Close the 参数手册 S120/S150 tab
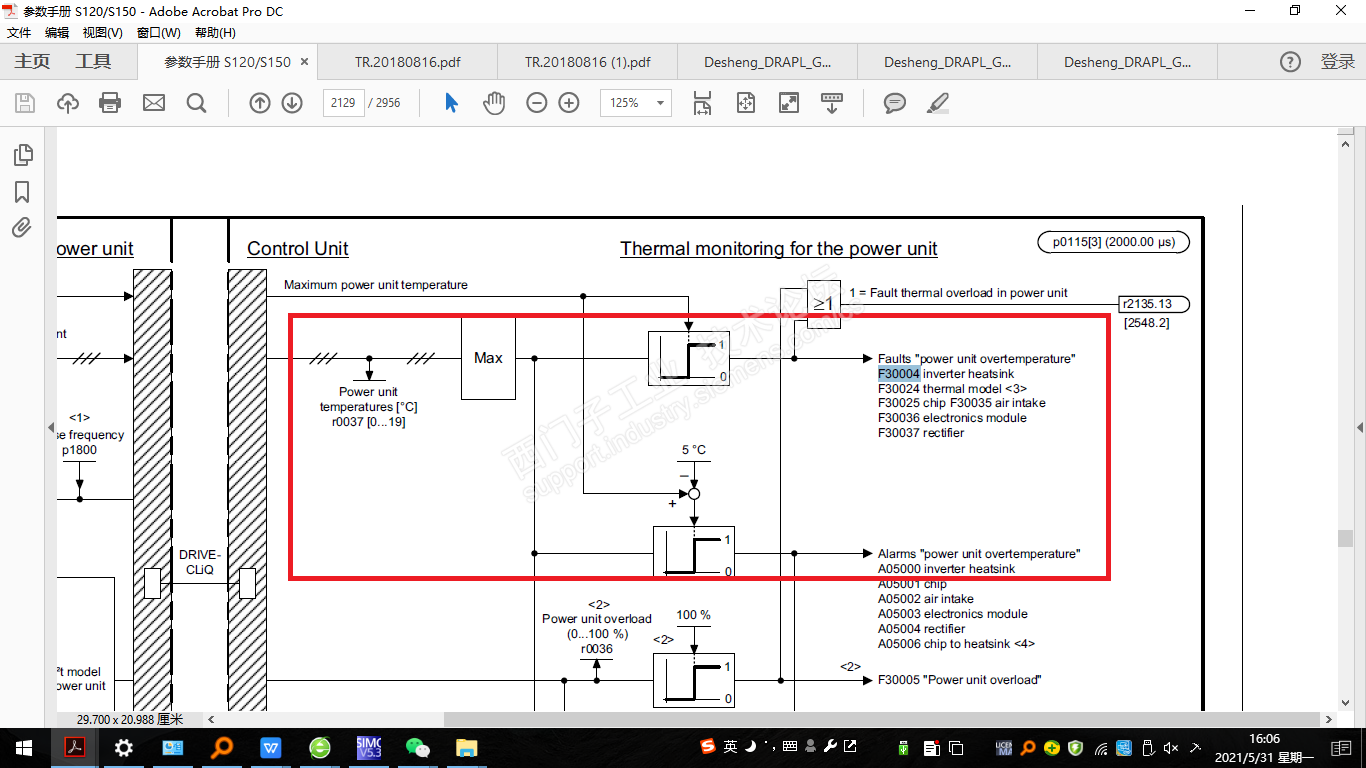1366x768 pixels. [305, 62]
